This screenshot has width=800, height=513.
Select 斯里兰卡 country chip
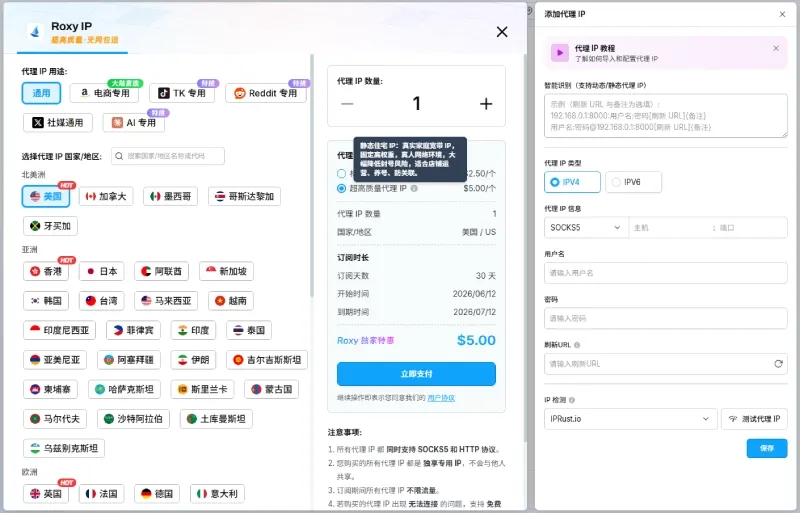tap(203, 389)
